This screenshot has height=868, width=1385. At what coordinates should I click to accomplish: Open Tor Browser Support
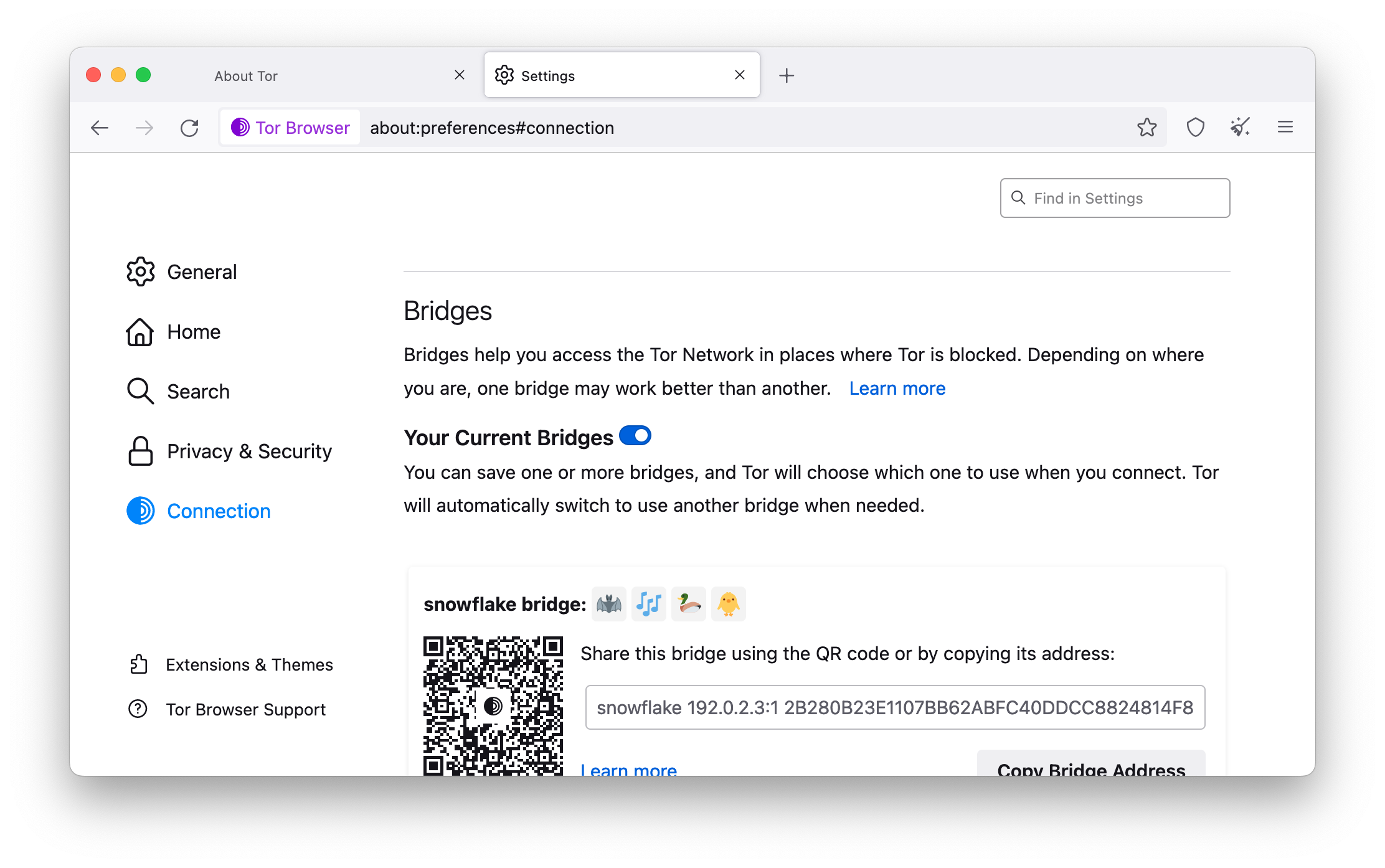227,709
